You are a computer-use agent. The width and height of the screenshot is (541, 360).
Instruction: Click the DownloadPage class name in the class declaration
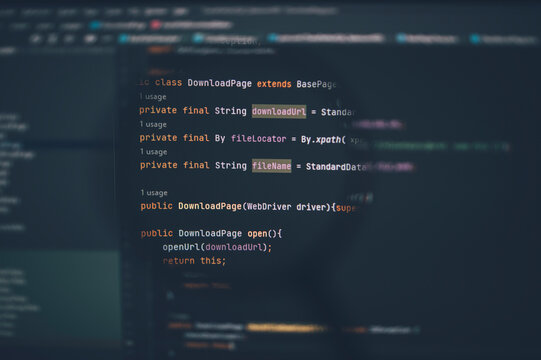219,84
